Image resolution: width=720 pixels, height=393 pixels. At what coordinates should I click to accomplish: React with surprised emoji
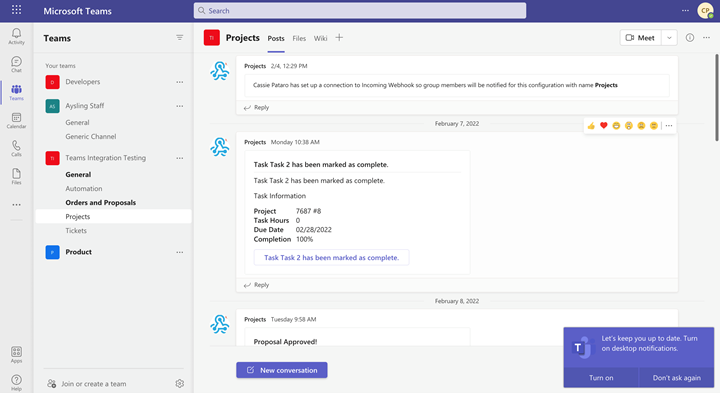(629, 126)
